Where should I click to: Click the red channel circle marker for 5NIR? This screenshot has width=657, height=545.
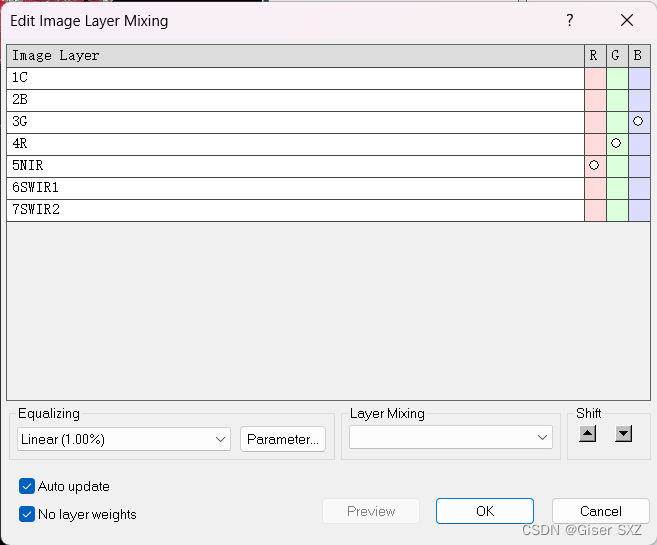(594, 165)
